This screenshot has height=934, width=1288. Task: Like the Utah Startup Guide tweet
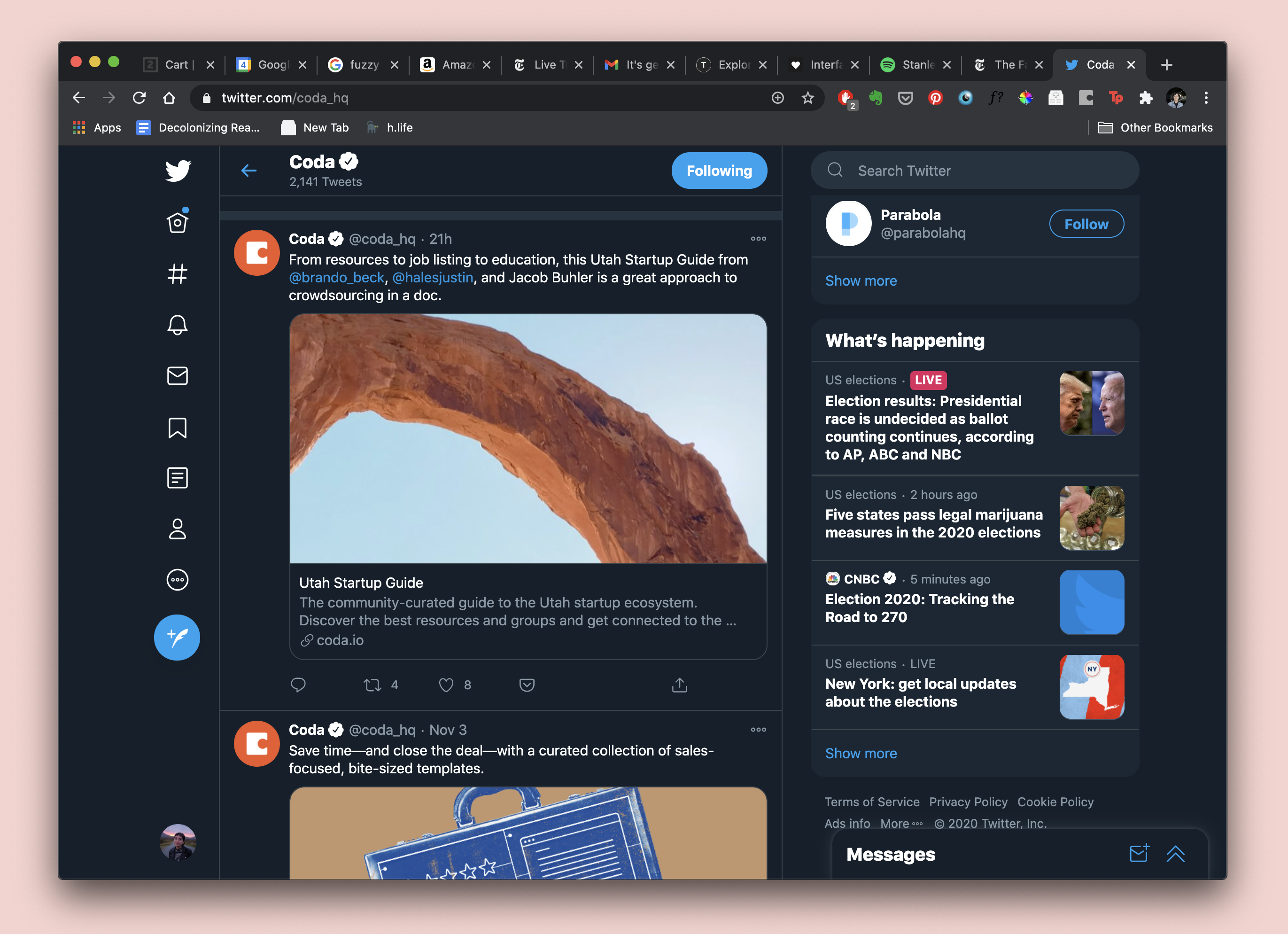coord(446,685)
